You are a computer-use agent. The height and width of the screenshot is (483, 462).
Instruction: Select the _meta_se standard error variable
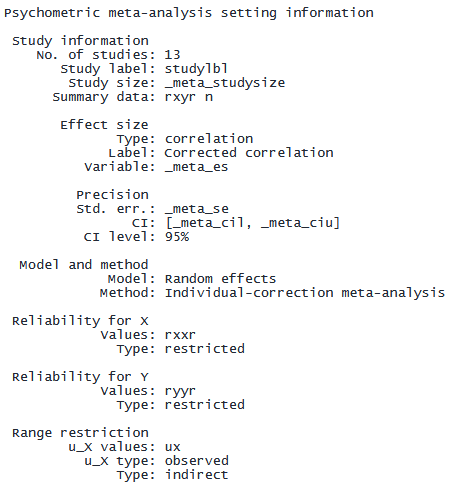(x=197, y=209)
